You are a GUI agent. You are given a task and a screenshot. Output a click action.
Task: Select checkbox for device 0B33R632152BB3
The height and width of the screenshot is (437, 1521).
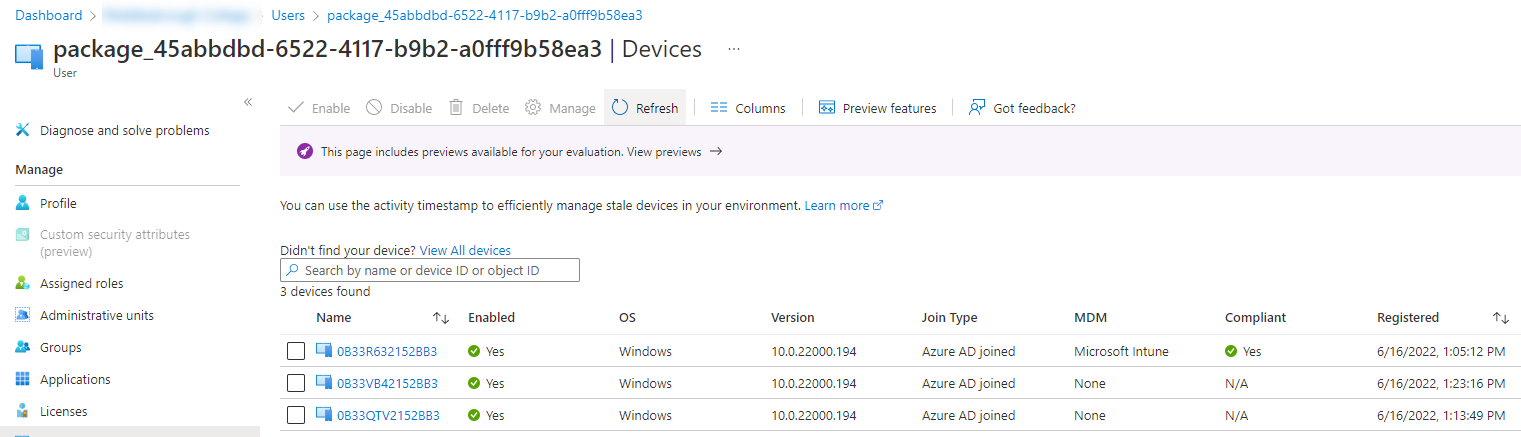coord(296,351)
